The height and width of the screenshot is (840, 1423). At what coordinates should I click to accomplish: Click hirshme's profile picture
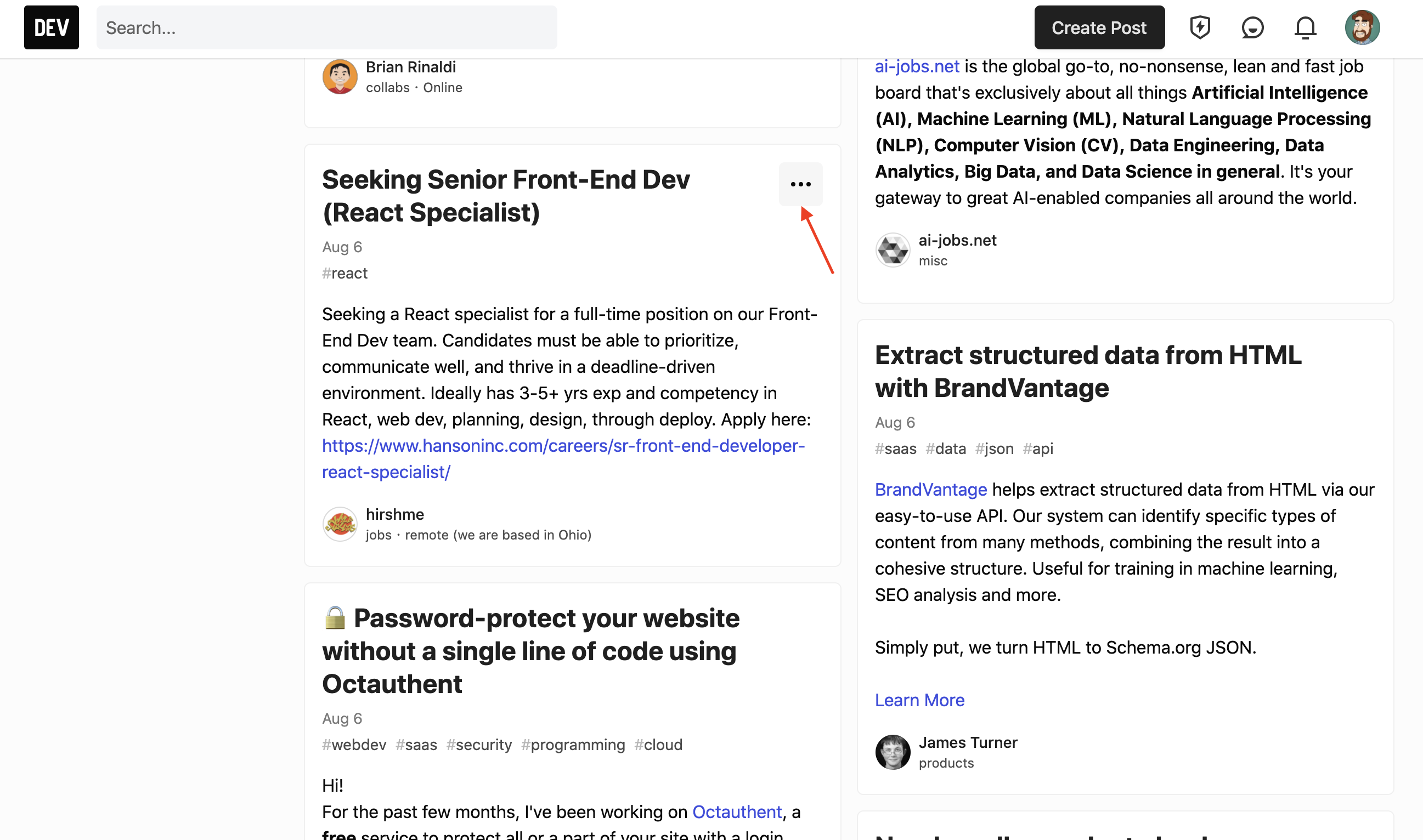click(x=340, y=524)
